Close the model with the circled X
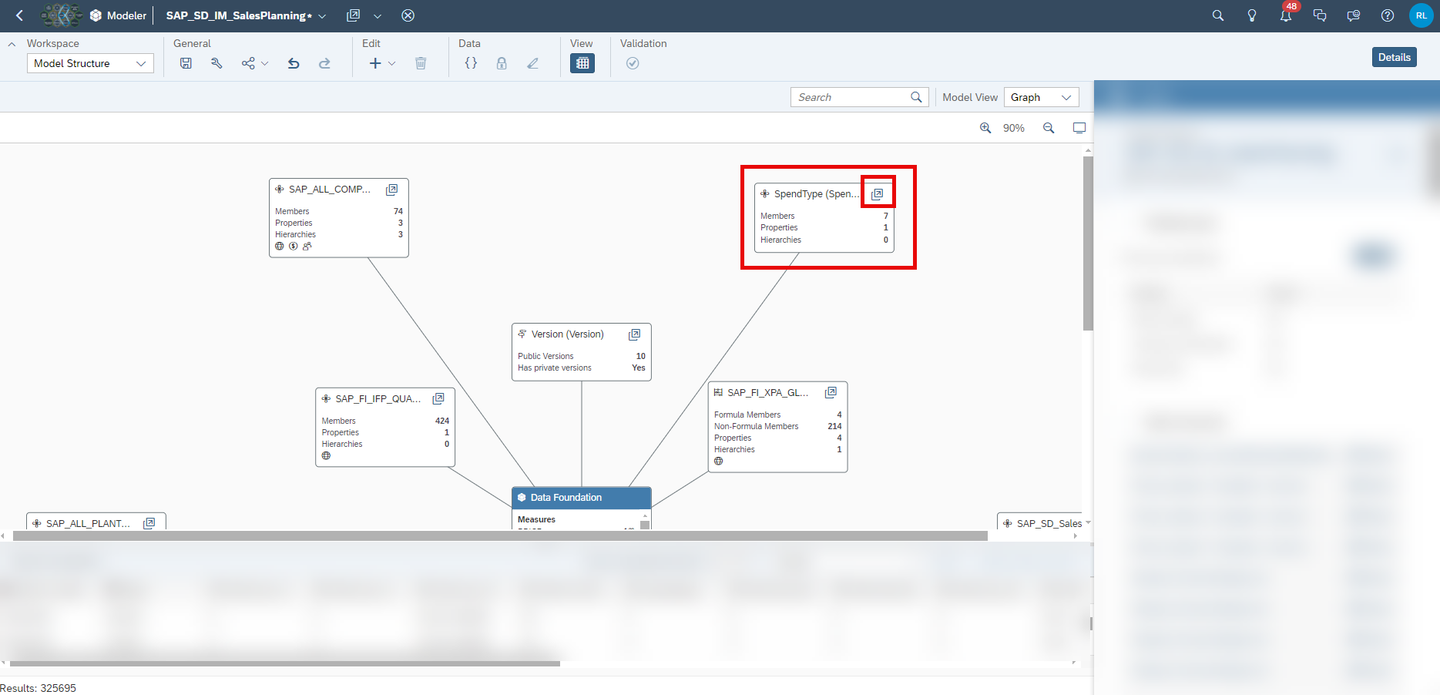1440x695 pixels. [407, 16]
